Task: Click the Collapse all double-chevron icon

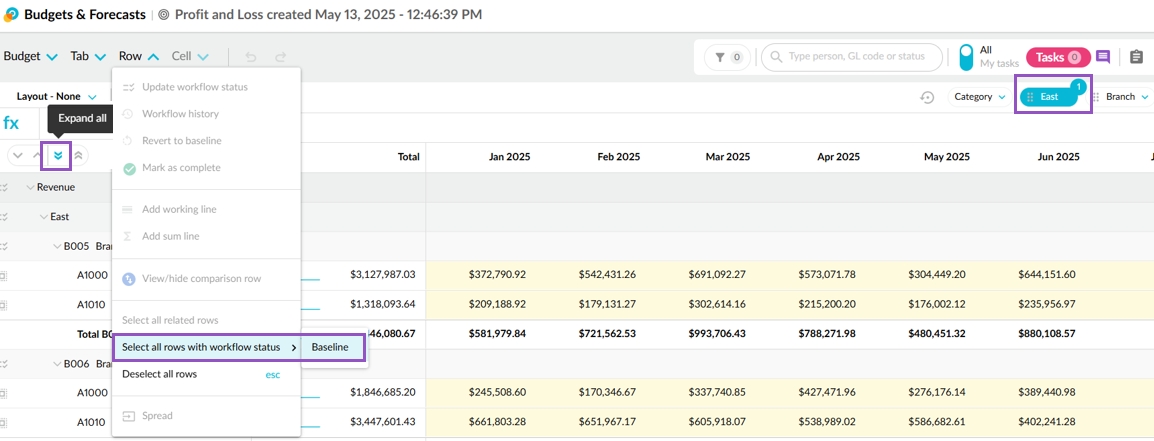Action: point(78,155)
